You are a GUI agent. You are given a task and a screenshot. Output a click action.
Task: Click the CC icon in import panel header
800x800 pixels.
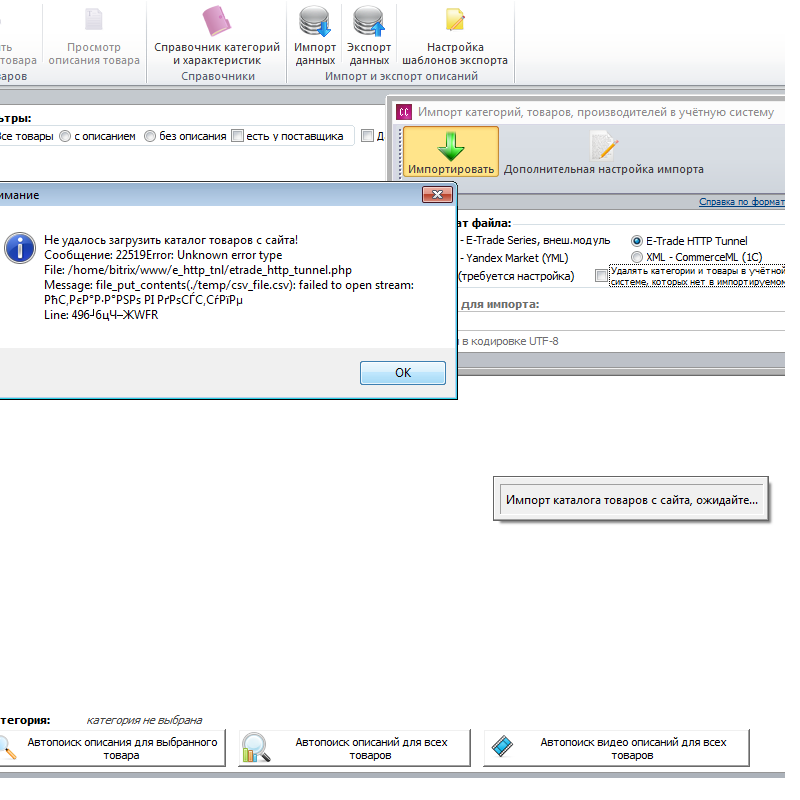404,112
